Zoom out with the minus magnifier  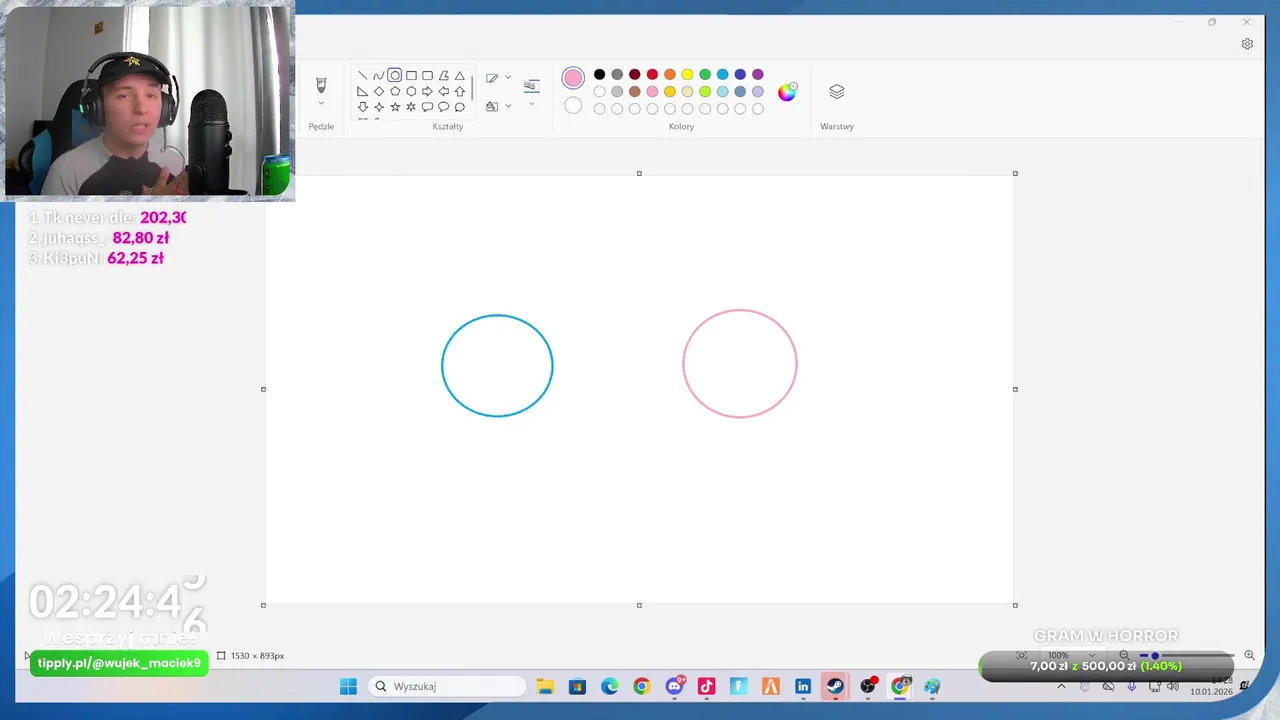pyautogui.click(x=1124, y=655)
